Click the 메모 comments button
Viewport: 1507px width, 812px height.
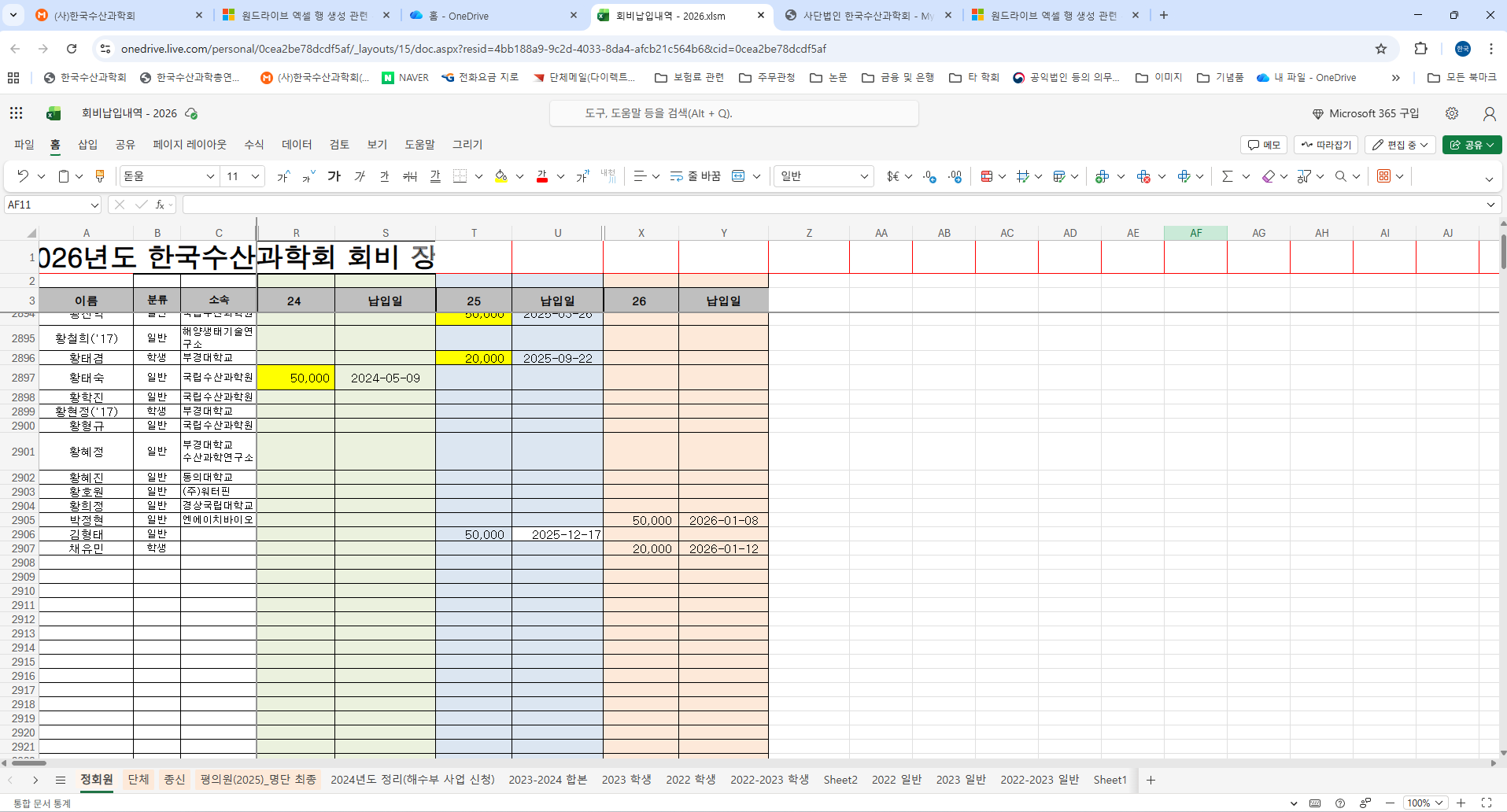[1264, 145]
